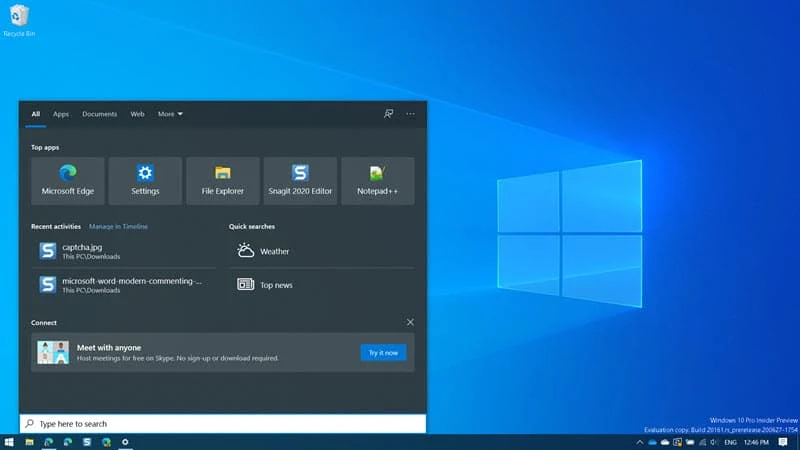800x450 pixels.
Task: Show hidden system tray icons
Action: [x=640, y=442]
